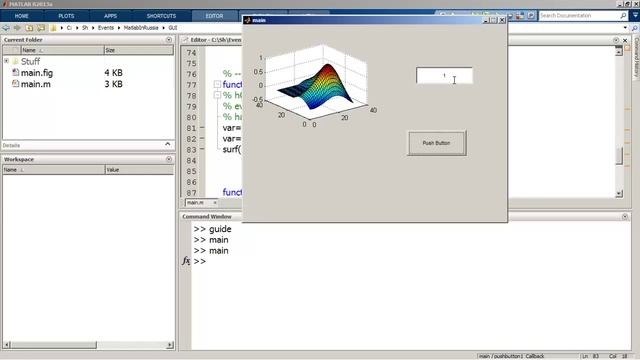
Task: Click the editor code analyzer message indicator
Action: pyautogui.click(x=627, y=49)
